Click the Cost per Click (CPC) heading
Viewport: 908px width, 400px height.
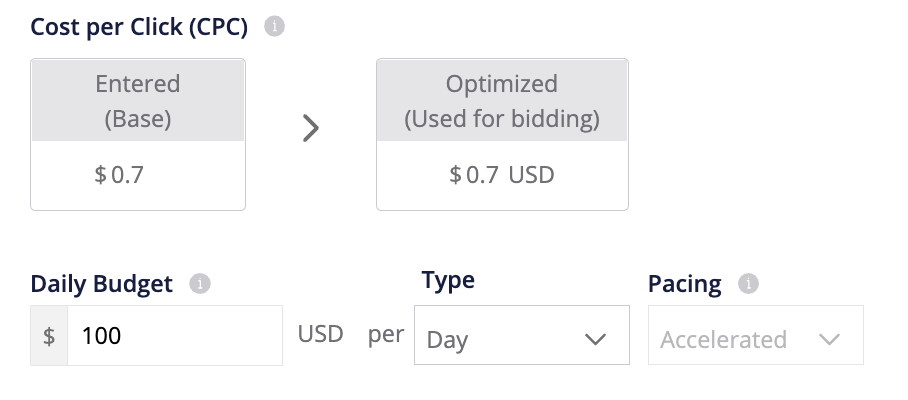click(x=139, y=27)
